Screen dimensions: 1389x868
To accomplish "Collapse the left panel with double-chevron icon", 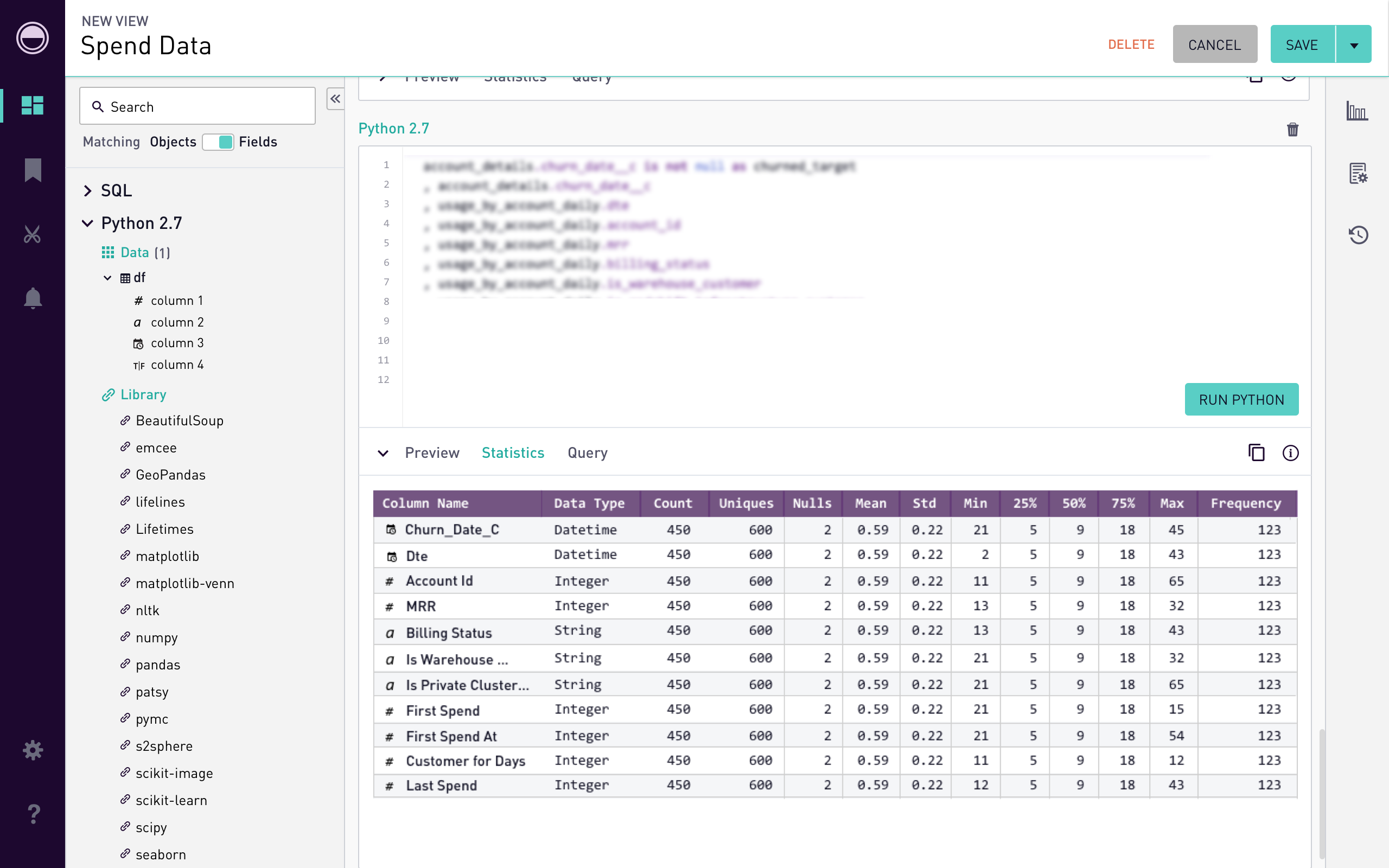I will click(335, 99).
